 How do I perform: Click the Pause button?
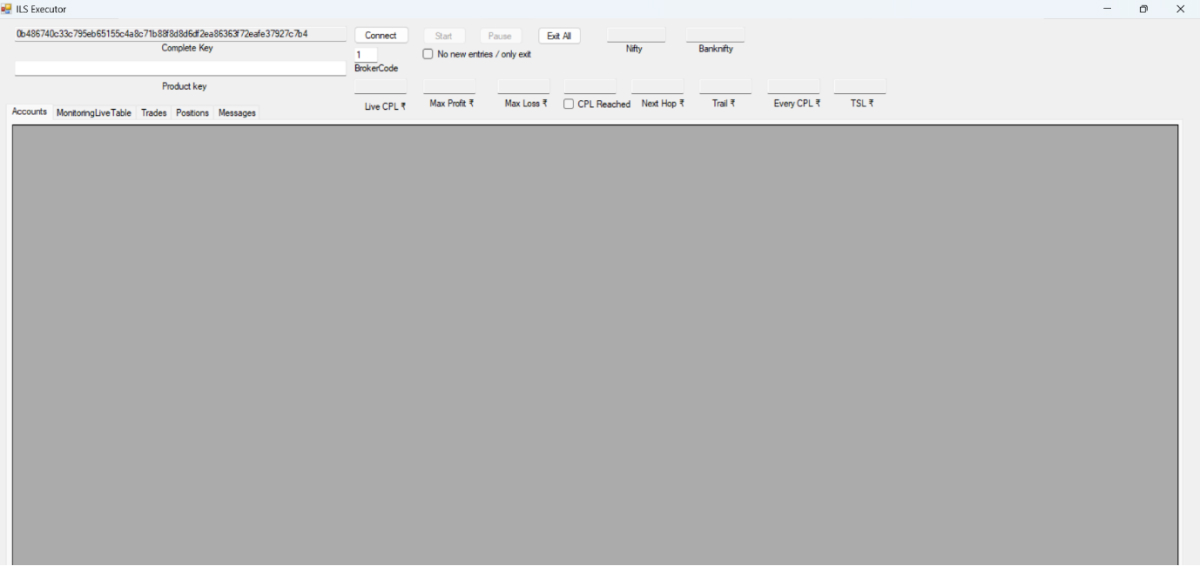500,36
